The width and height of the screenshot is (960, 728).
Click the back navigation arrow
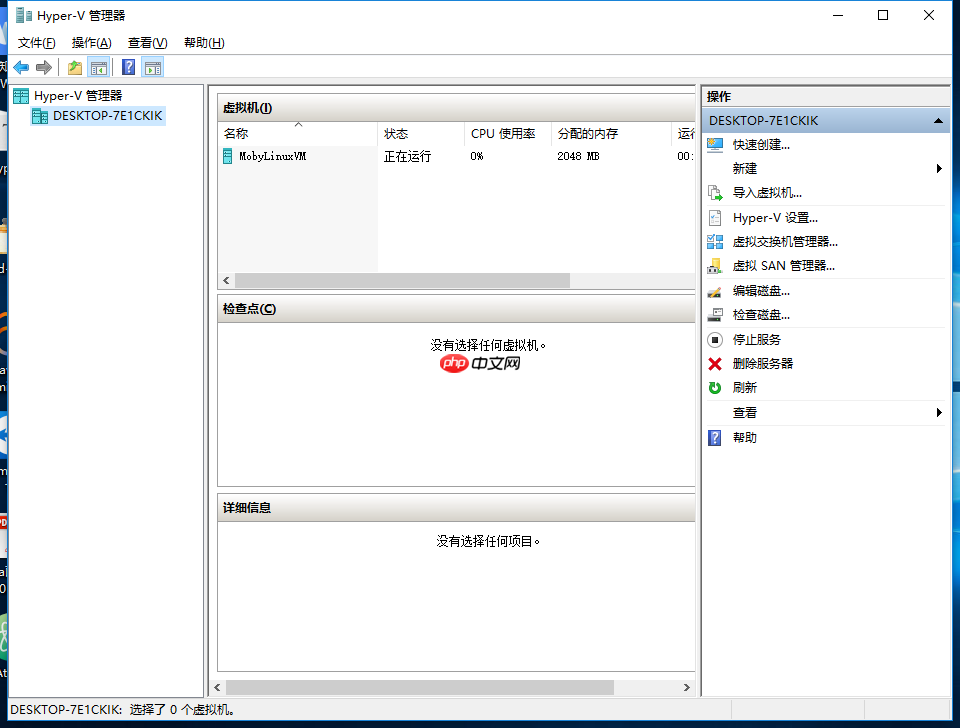[18, 67]
